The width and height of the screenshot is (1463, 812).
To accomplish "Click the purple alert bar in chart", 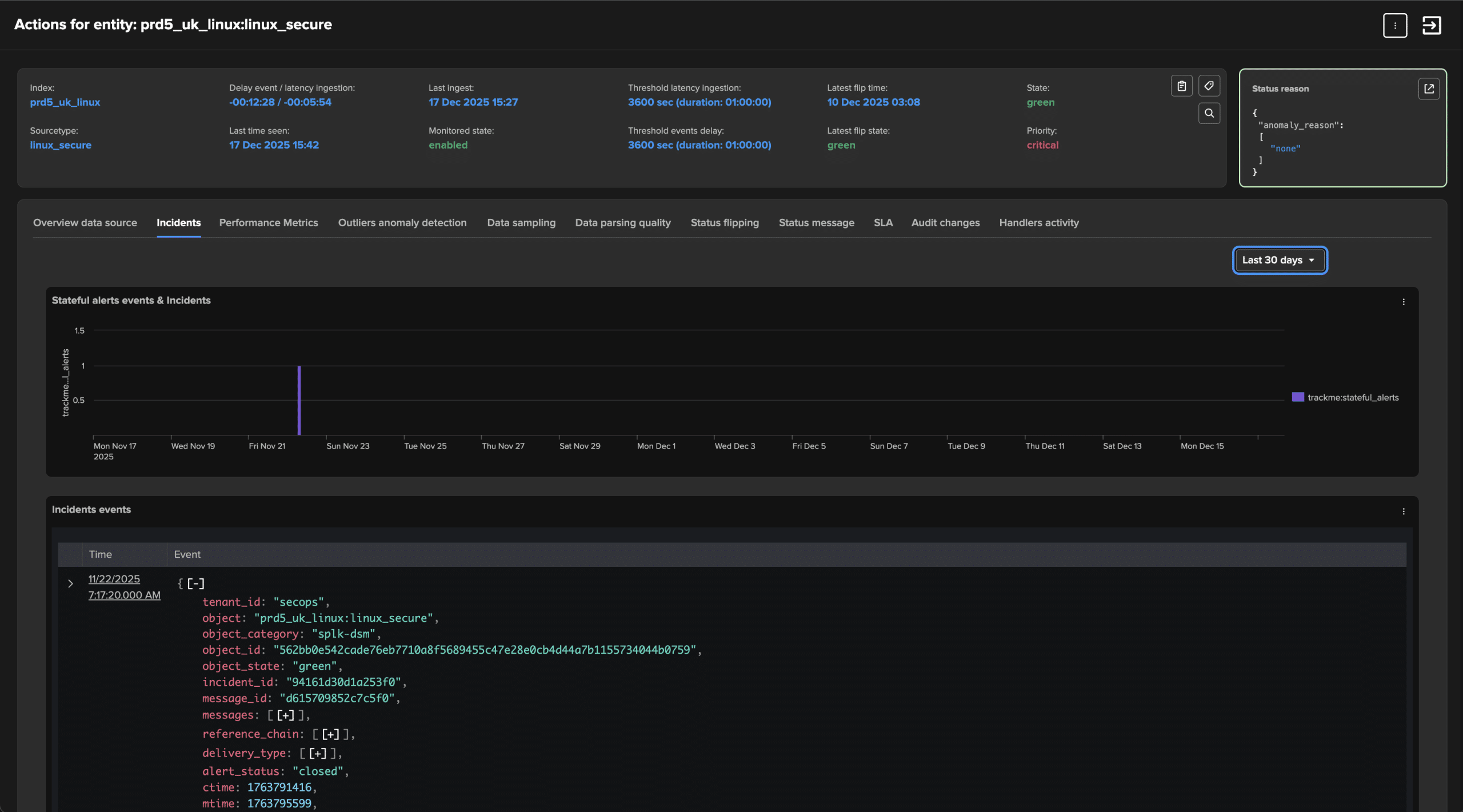I will click(x=299, y=400).
